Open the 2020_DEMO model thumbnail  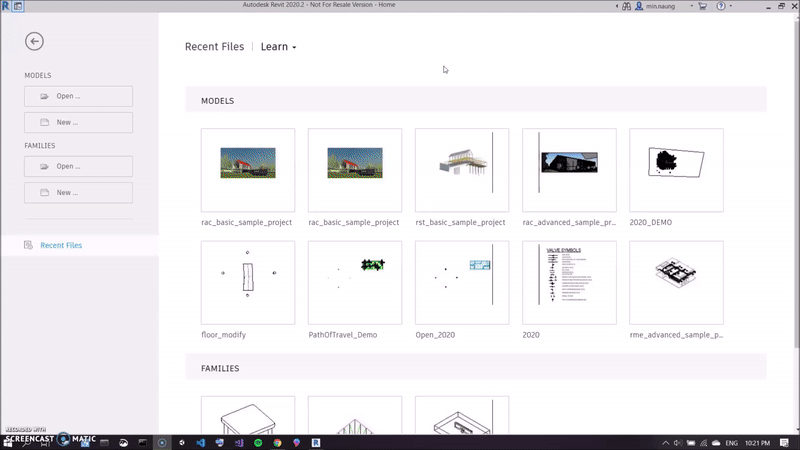(676, 170)
